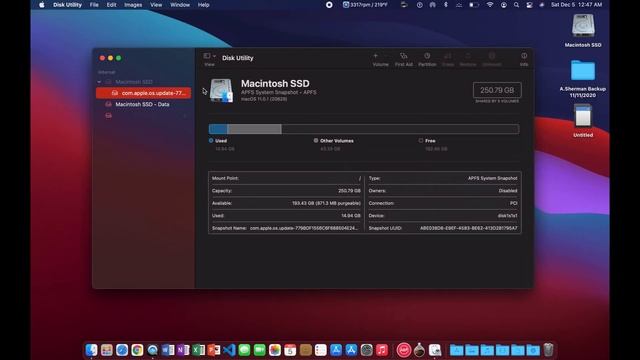Image resolution: width=640 pixels, height=360 pixels.
Task: Open PowerPoint from the Dock
Action: pos(214,350)
